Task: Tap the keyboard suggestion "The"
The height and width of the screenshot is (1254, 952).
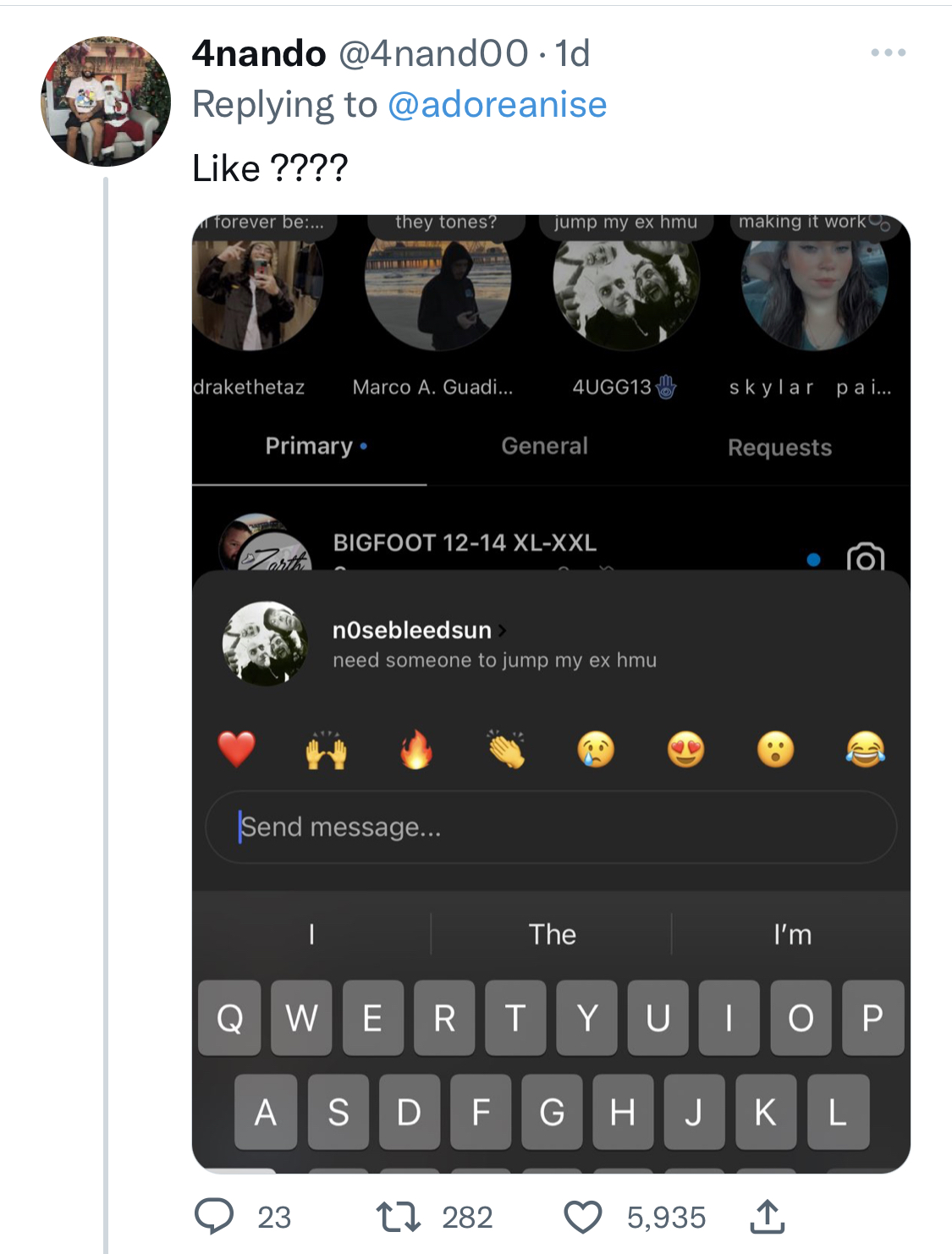Action: (552, 934)
